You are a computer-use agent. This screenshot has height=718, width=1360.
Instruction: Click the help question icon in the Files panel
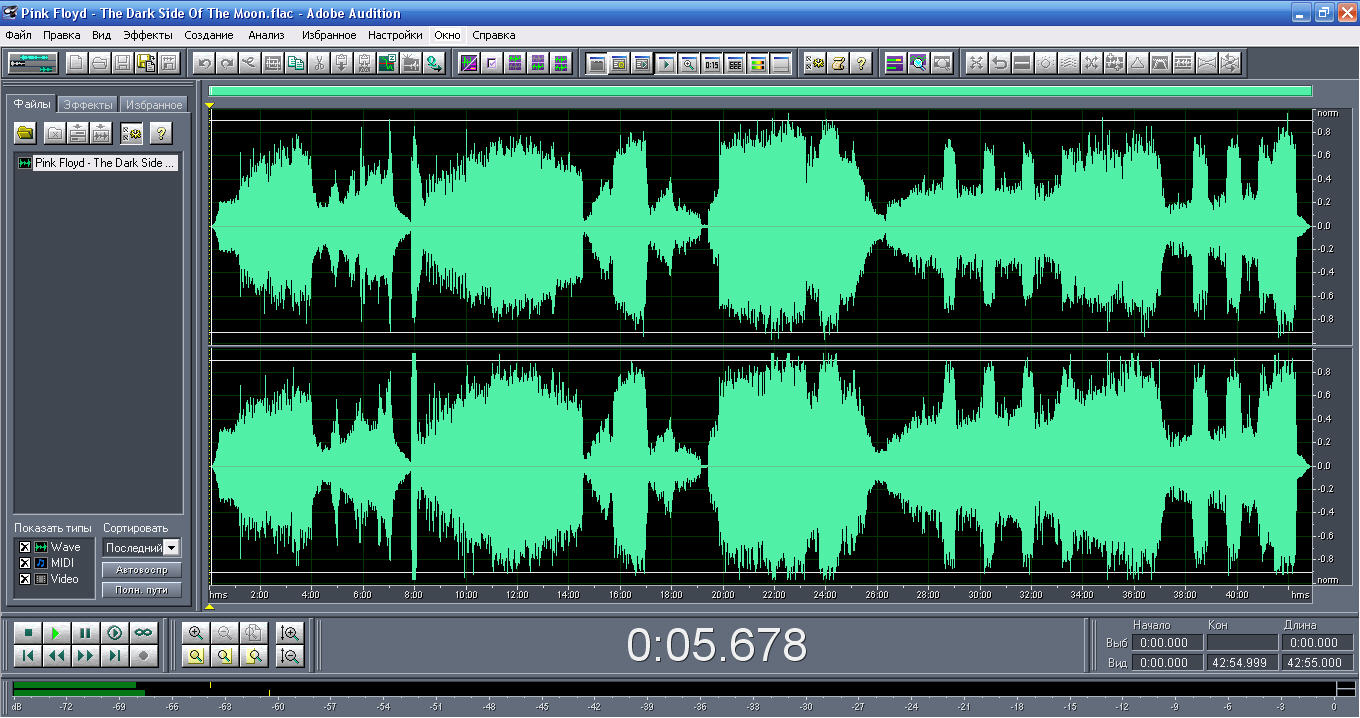coord(160,133)
